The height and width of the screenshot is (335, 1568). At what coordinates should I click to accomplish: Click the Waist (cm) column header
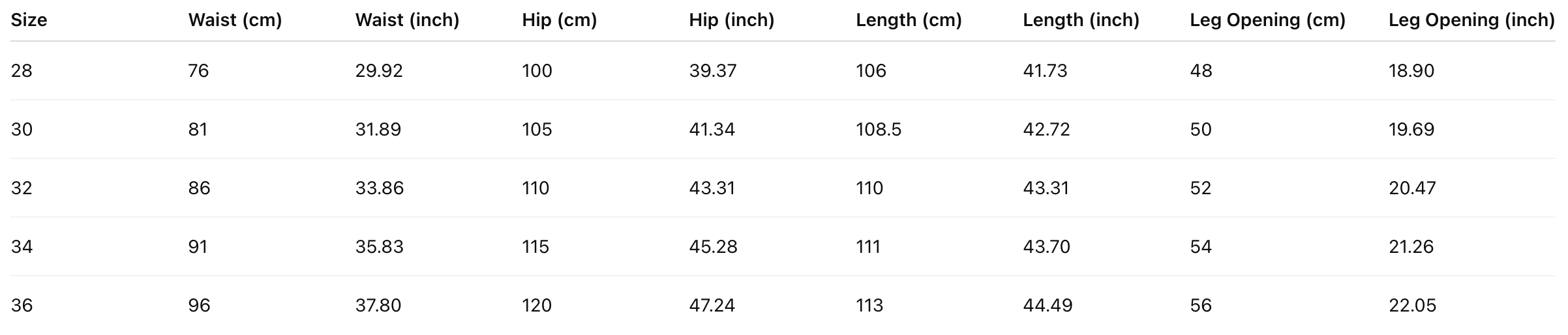235,20
